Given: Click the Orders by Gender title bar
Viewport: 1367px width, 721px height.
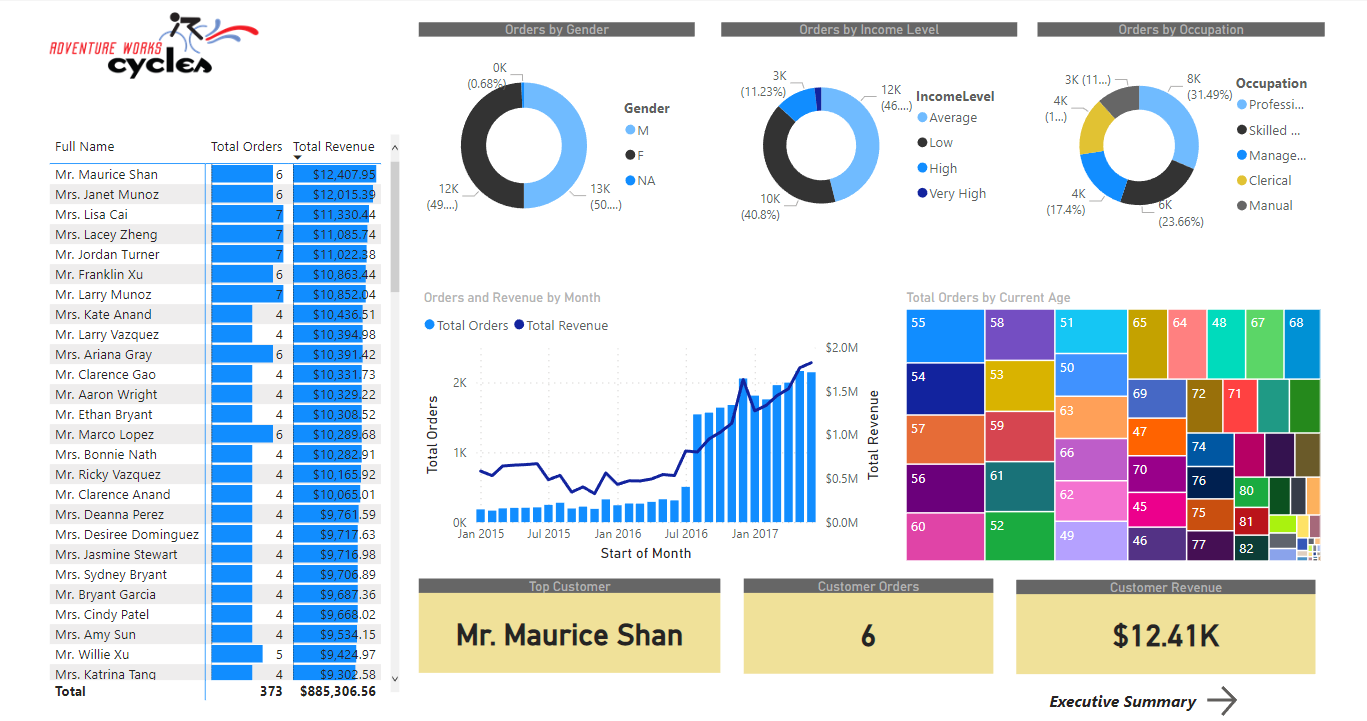Looking at the screenshot, I should (556, 30).
